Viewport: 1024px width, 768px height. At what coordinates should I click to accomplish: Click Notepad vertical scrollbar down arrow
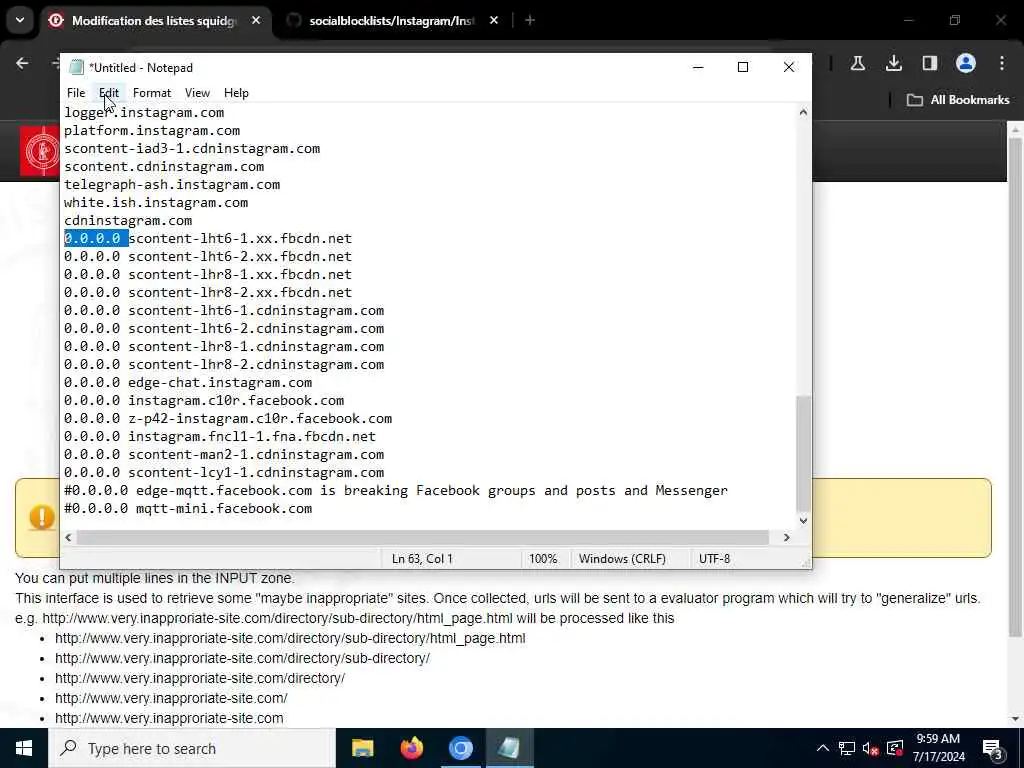coord(803,520)
